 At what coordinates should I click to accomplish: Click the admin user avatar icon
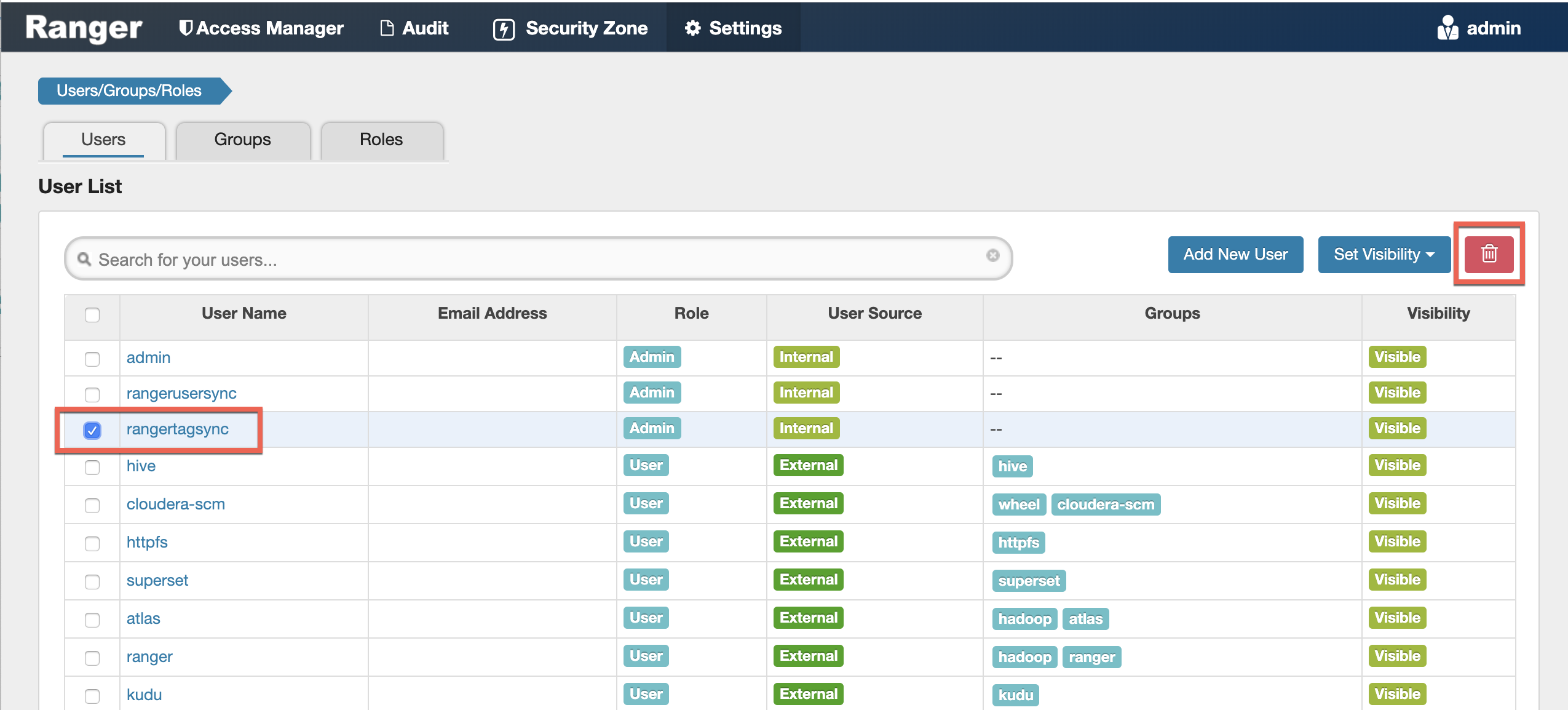point(1447,28)
